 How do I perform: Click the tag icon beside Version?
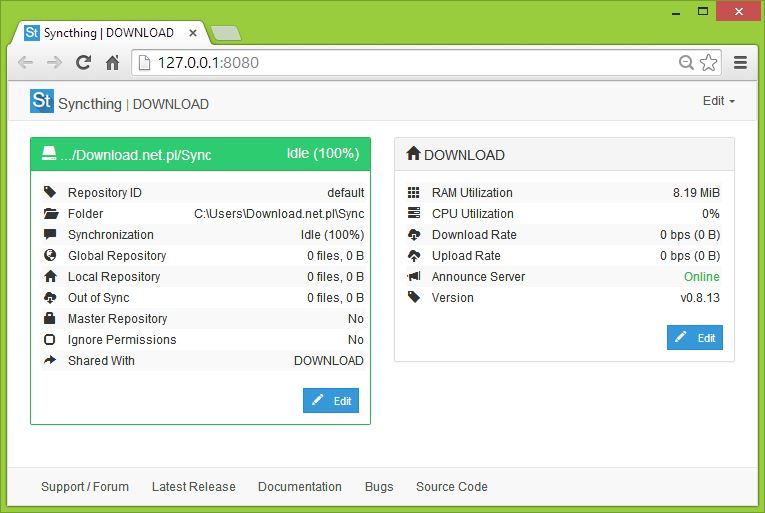[x=414, y=297]
